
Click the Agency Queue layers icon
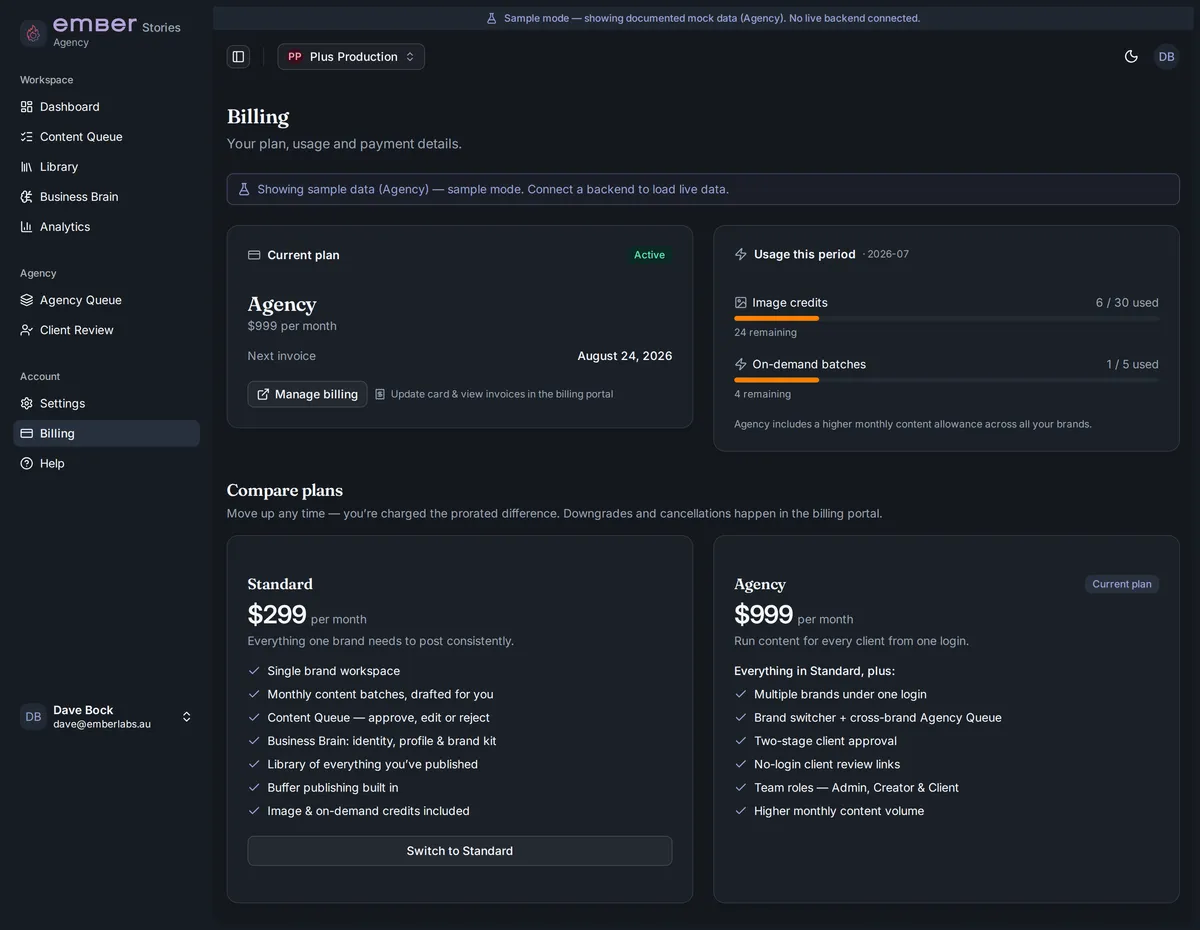point(27,300)
